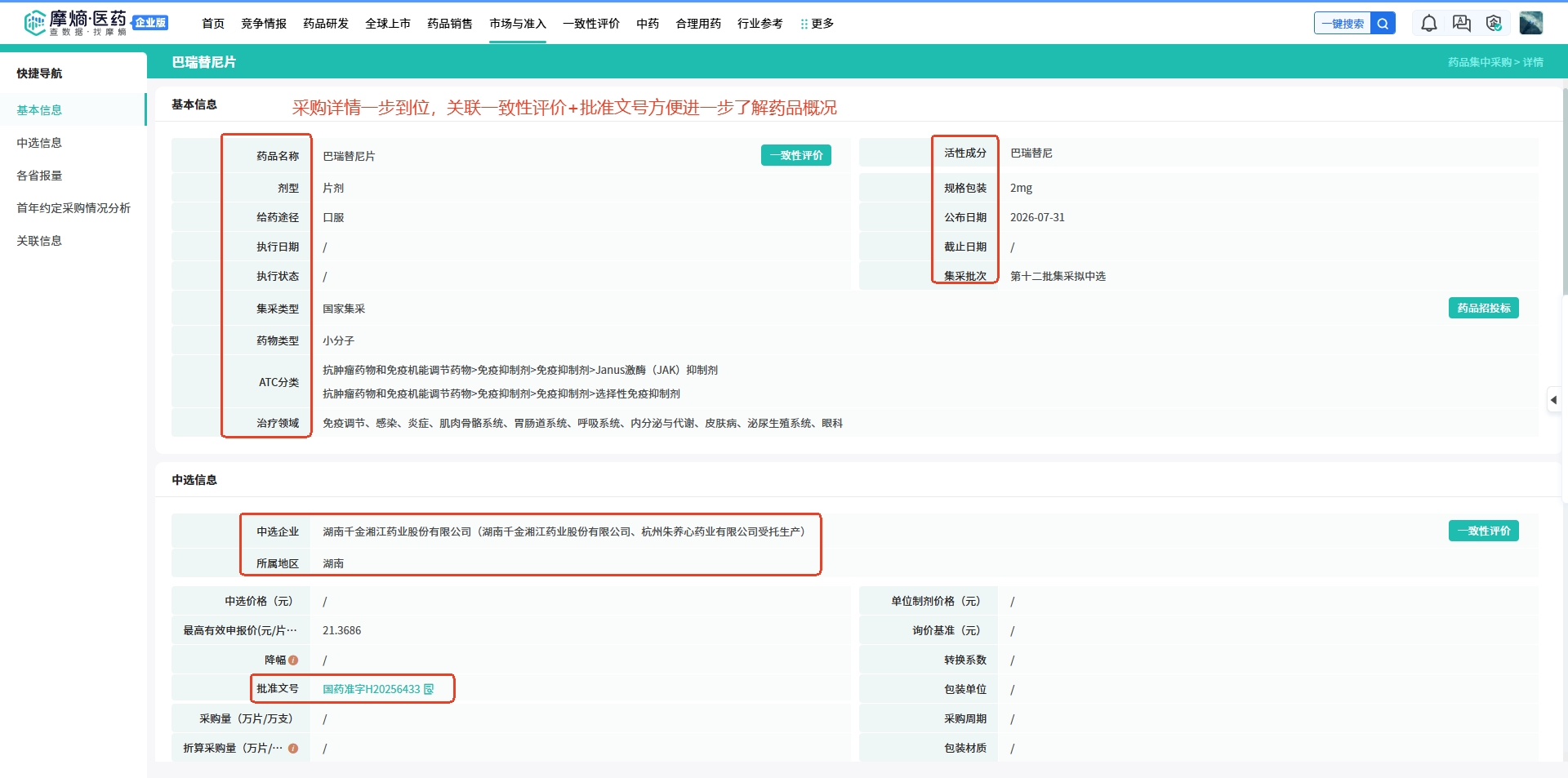Screen dimensions: 1568x778
Task: Open the 全球上市 menu
Action: point(388,24)
